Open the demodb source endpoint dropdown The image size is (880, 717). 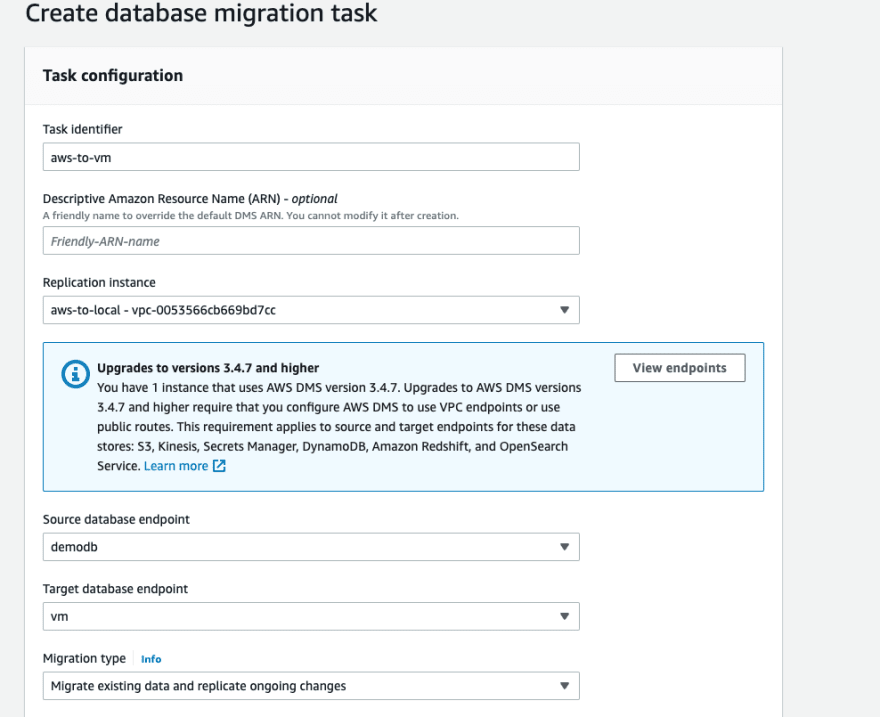pyautogui.click(x=311, y=546)
